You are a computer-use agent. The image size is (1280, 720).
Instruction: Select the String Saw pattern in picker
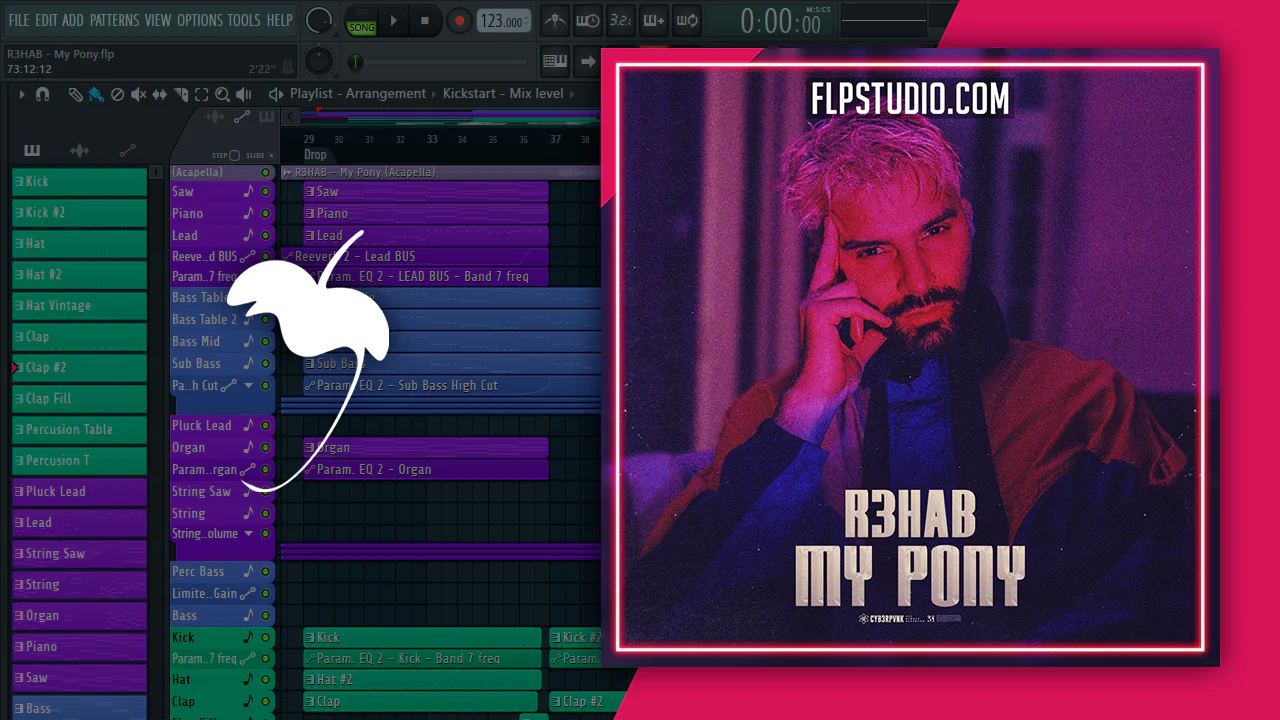click(x=79, y=554)
